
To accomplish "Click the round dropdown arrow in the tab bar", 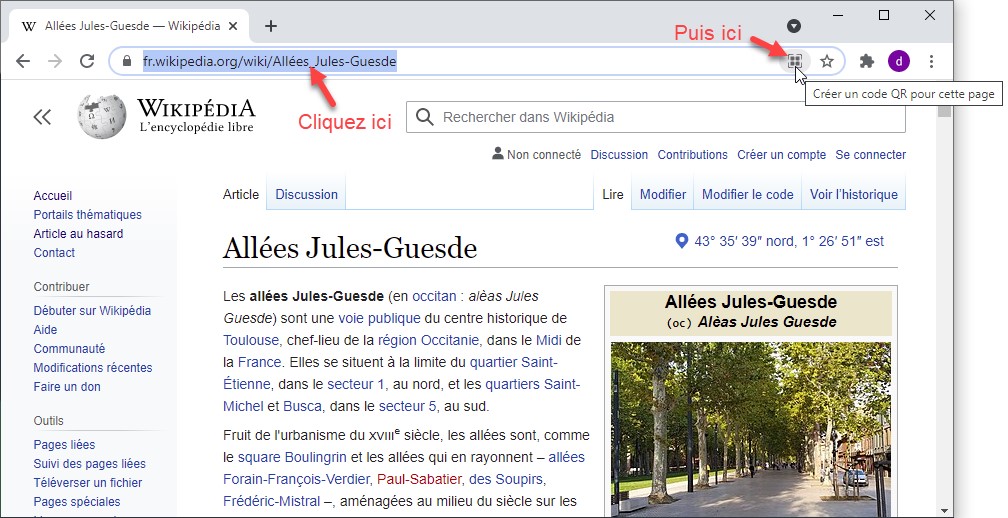I will click(793, 26).
